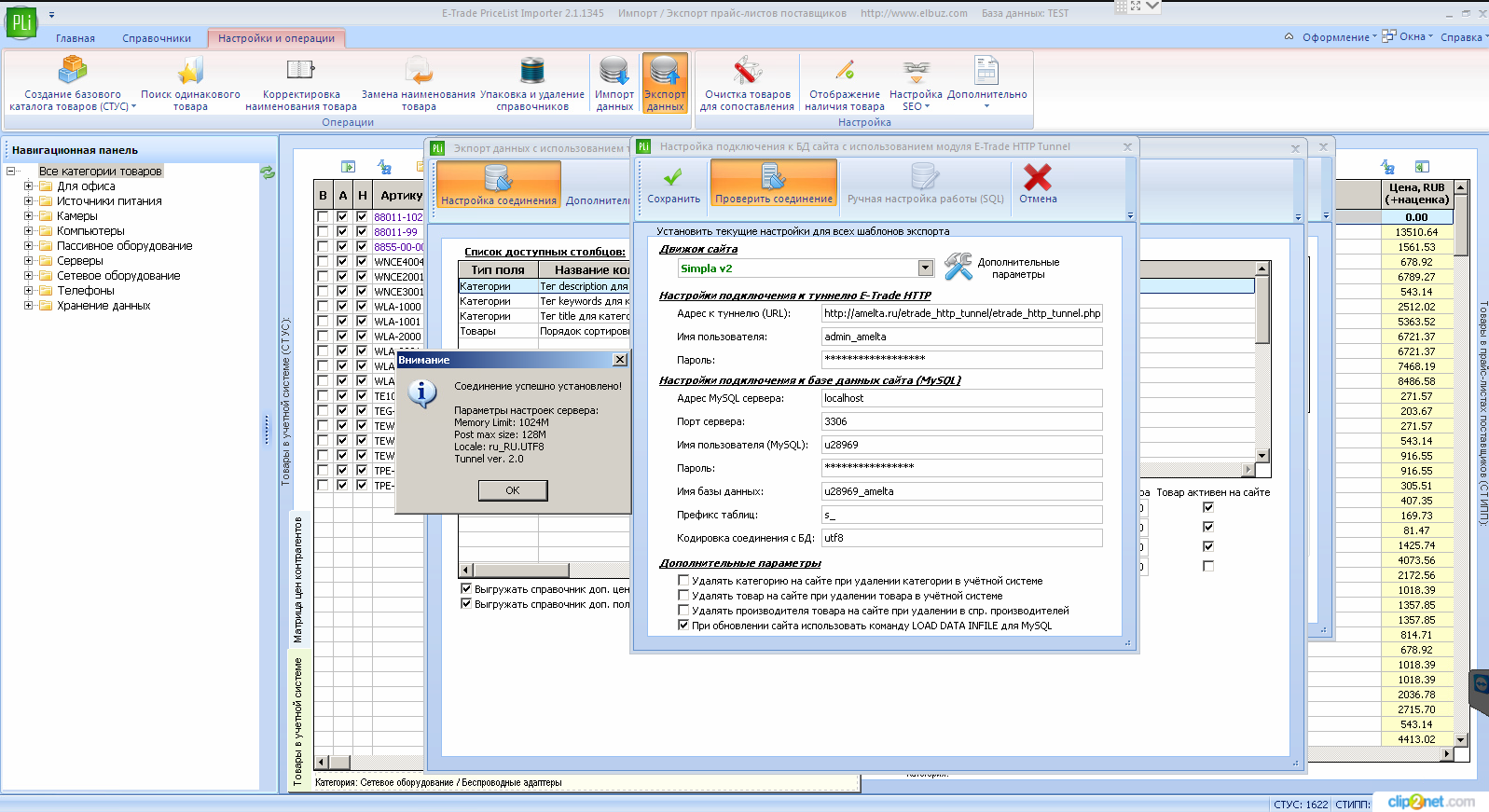Toggle the A-column box for row 88011-99
Viewport: 1489px width, 812px height.
point(342,232)
